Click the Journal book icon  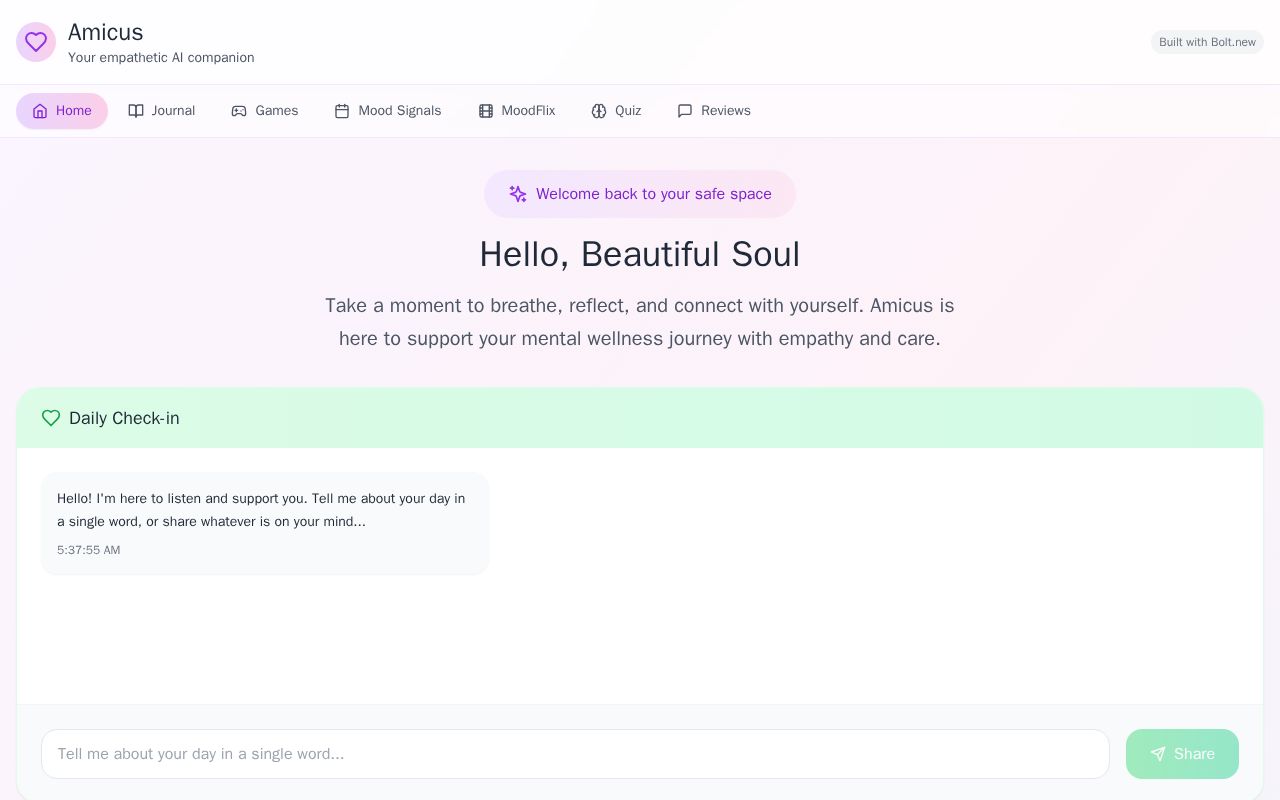click(136, 111)
